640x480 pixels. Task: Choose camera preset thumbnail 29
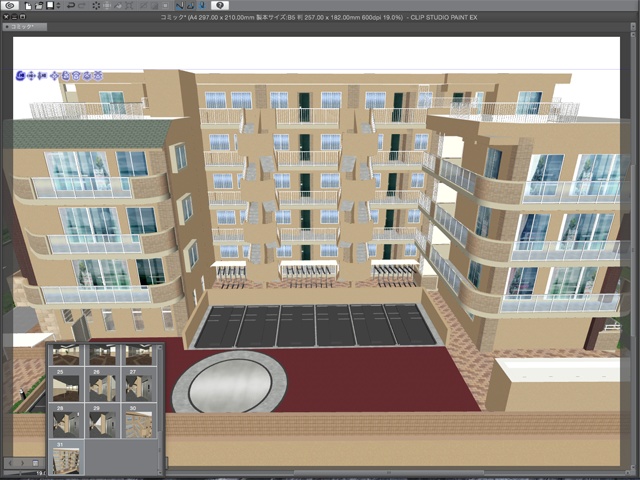102,421
